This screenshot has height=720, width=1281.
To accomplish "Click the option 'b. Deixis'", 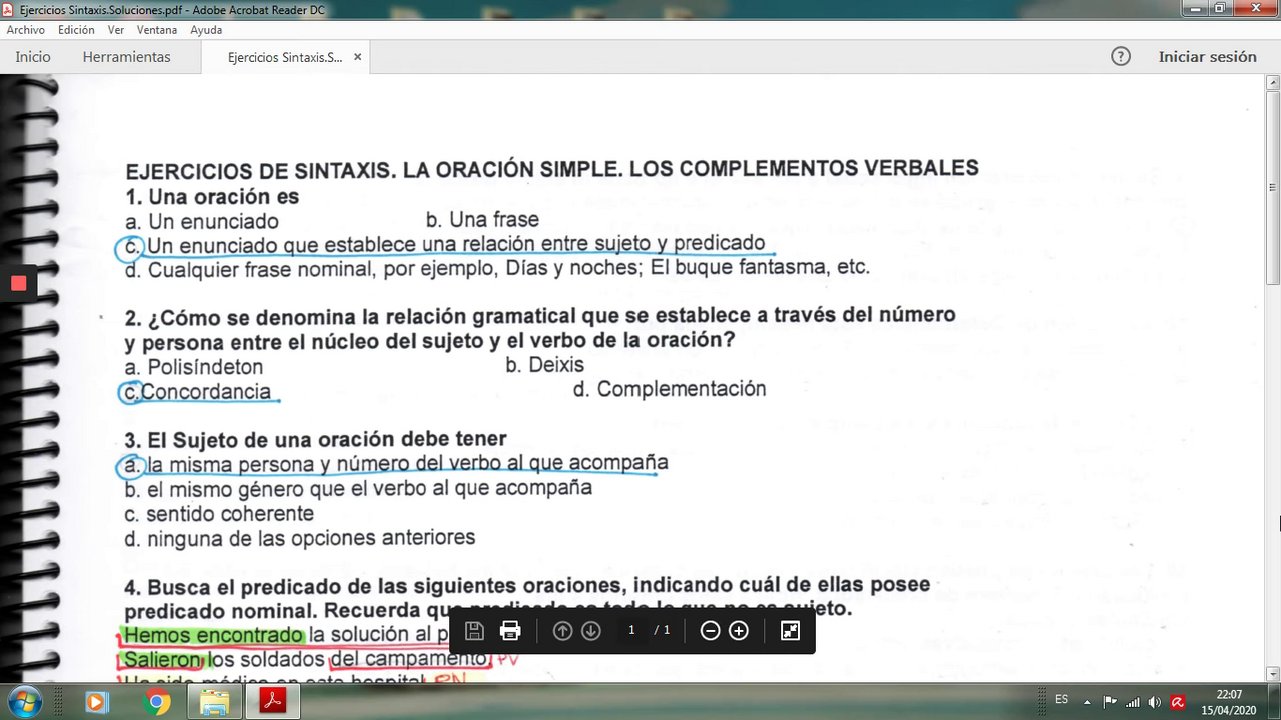I will pos(544,365).
